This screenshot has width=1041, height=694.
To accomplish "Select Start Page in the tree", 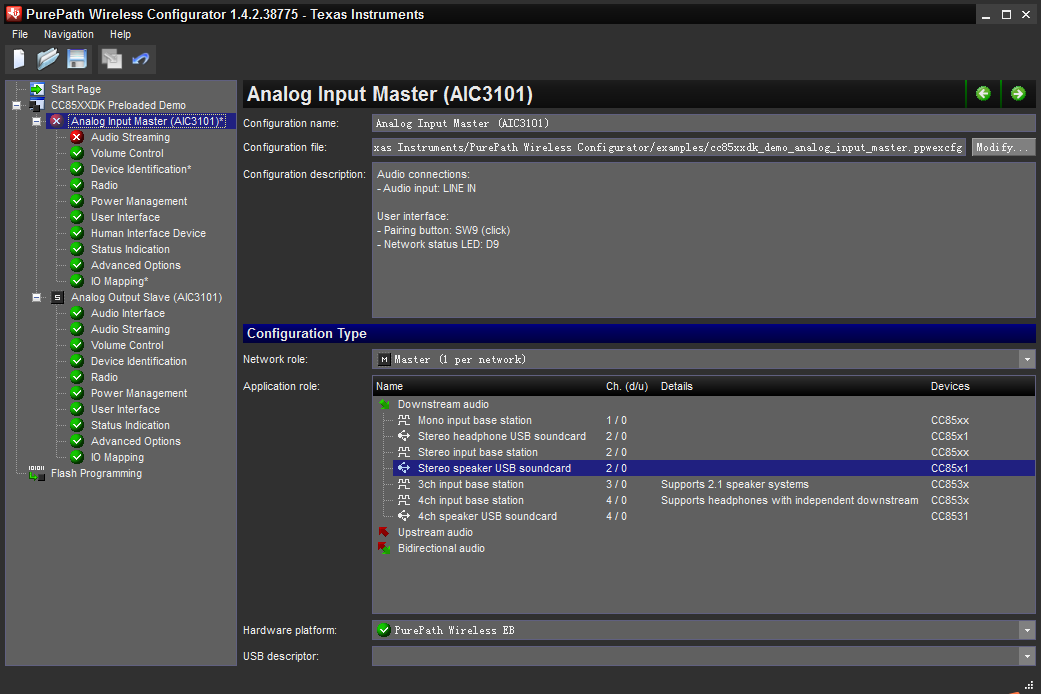I will tap(76, 89).
